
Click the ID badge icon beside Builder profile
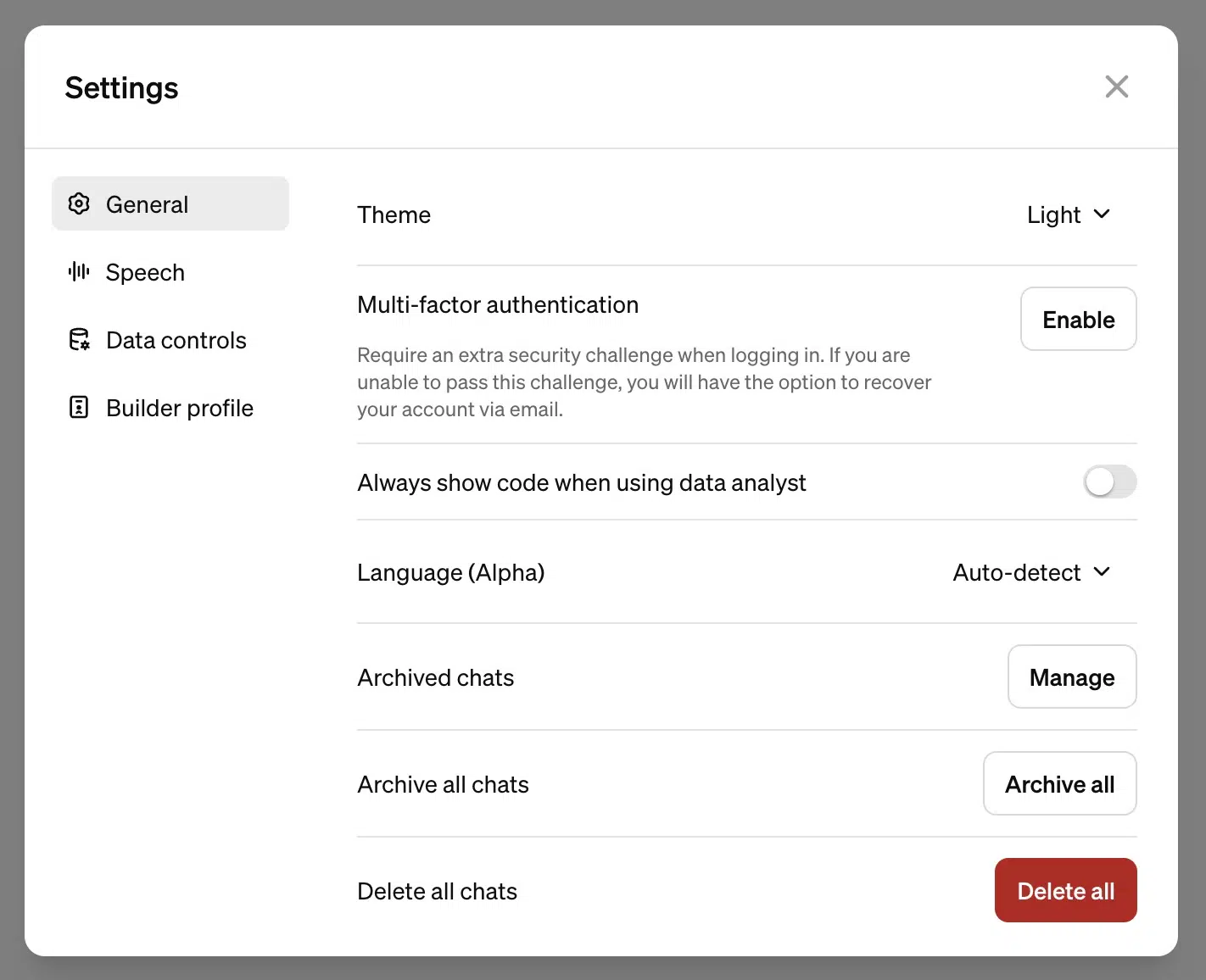78,407
